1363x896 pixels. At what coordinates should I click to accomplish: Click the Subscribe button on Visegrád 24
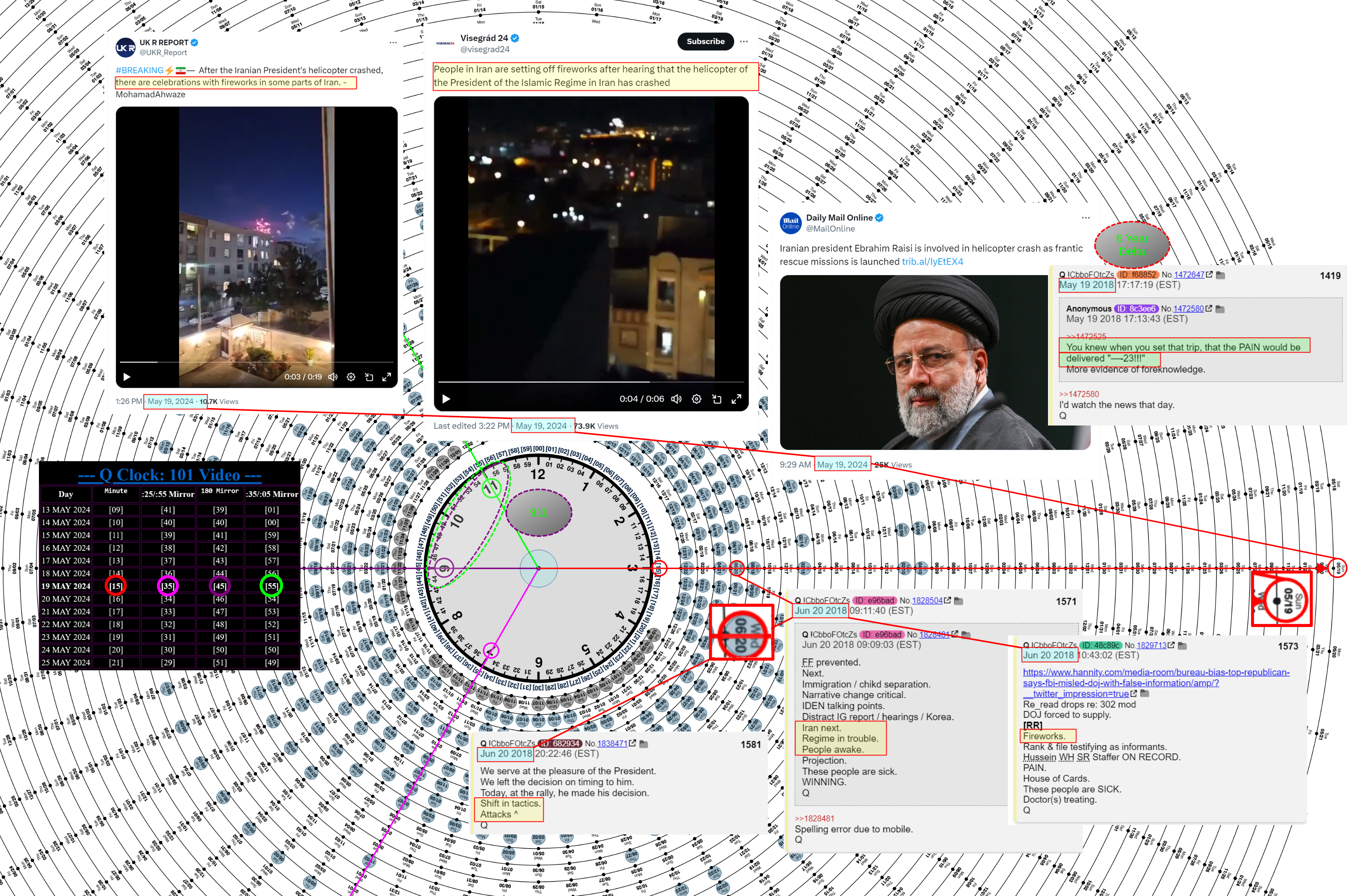[x=705, y=41]
